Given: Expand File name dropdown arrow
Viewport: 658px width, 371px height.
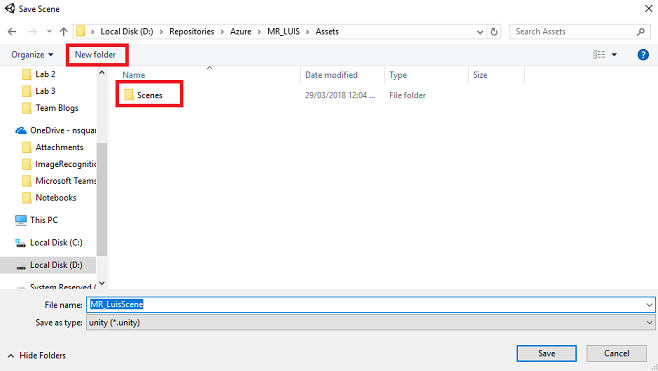Looking at the screenshot, I should [649, 305].
